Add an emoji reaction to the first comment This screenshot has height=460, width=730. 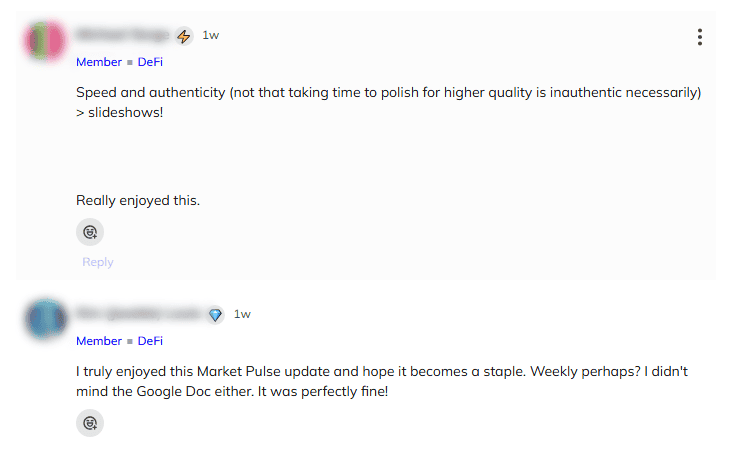click(x=90, y=232)
